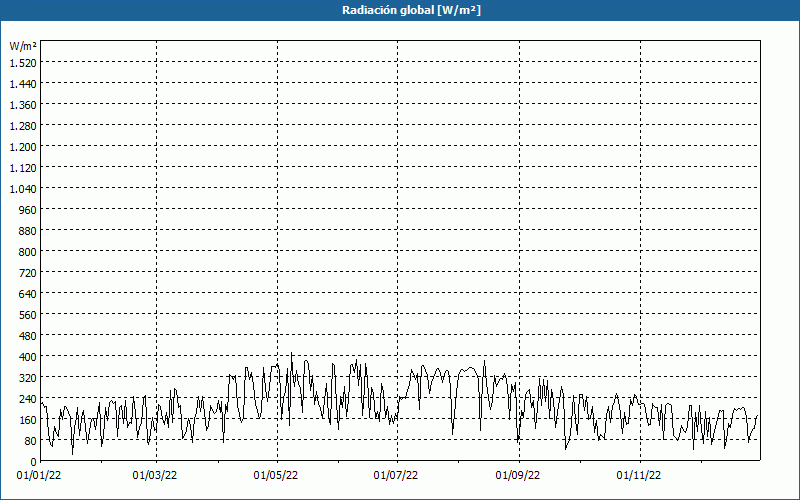
Task: Click the 720 y-axis label
Action: (28, 273)
